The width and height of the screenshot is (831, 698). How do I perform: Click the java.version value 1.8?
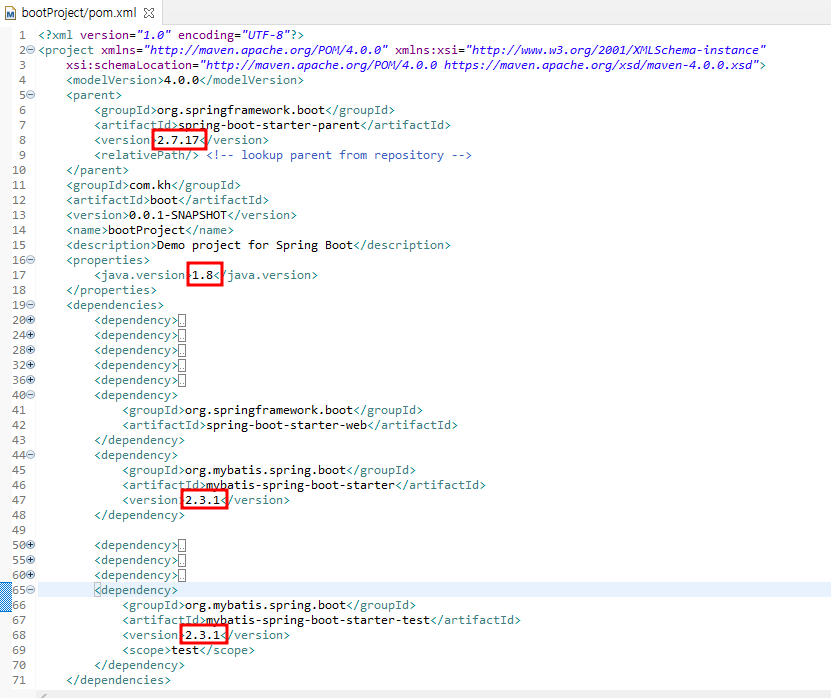[x=202, y=275]
